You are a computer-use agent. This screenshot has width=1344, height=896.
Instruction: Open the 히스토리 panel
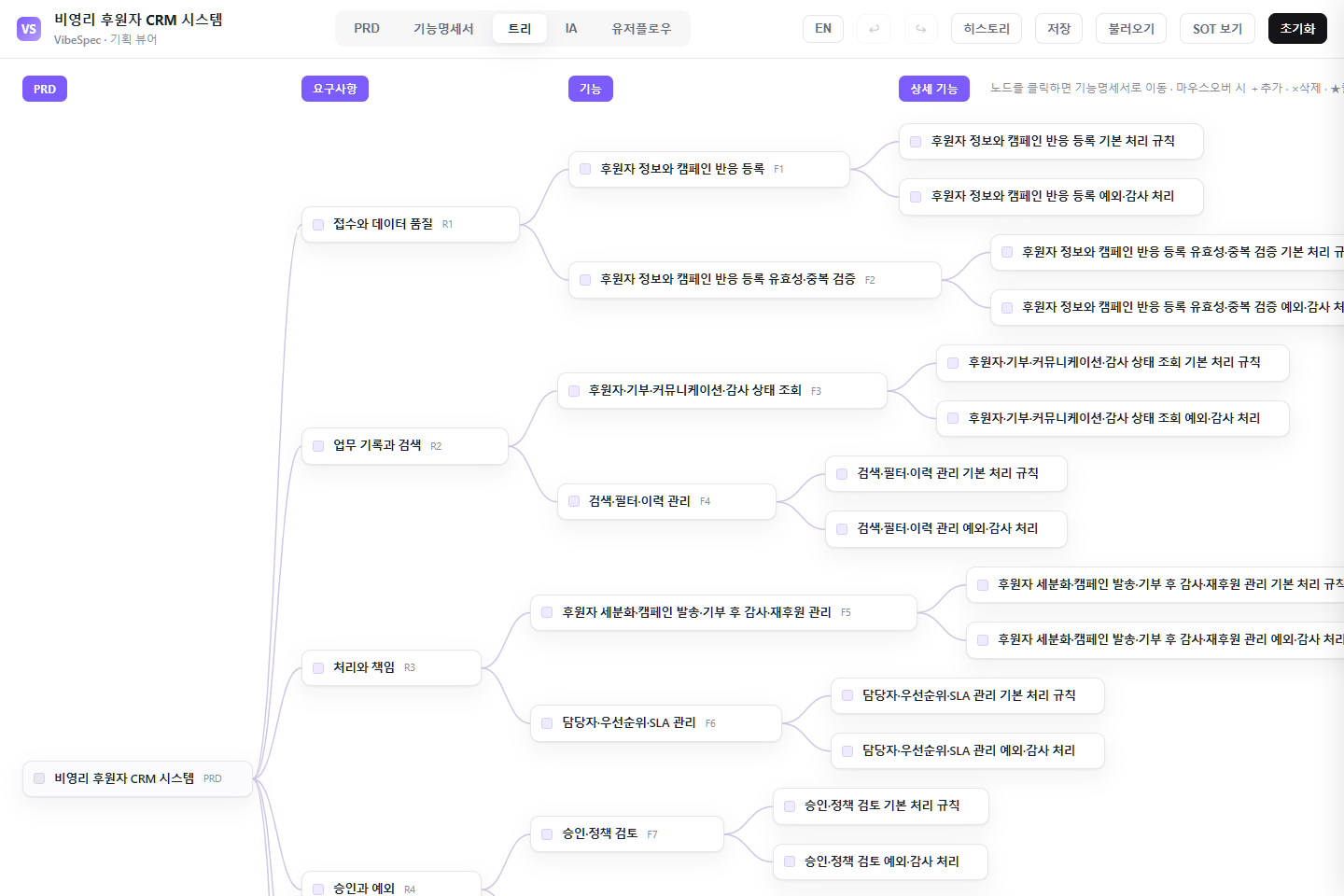(x=987, y=29)
